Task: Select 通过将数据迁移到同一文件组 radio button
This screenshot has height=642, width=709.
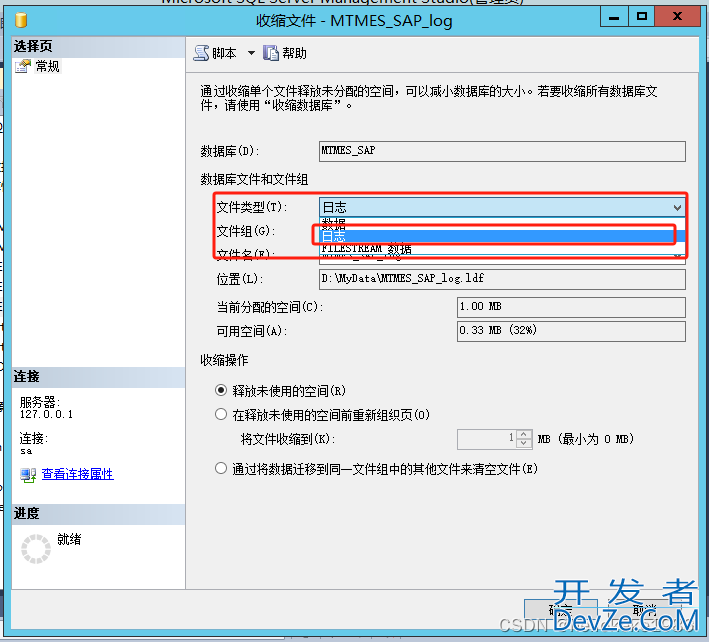Action: coord(221,468)
